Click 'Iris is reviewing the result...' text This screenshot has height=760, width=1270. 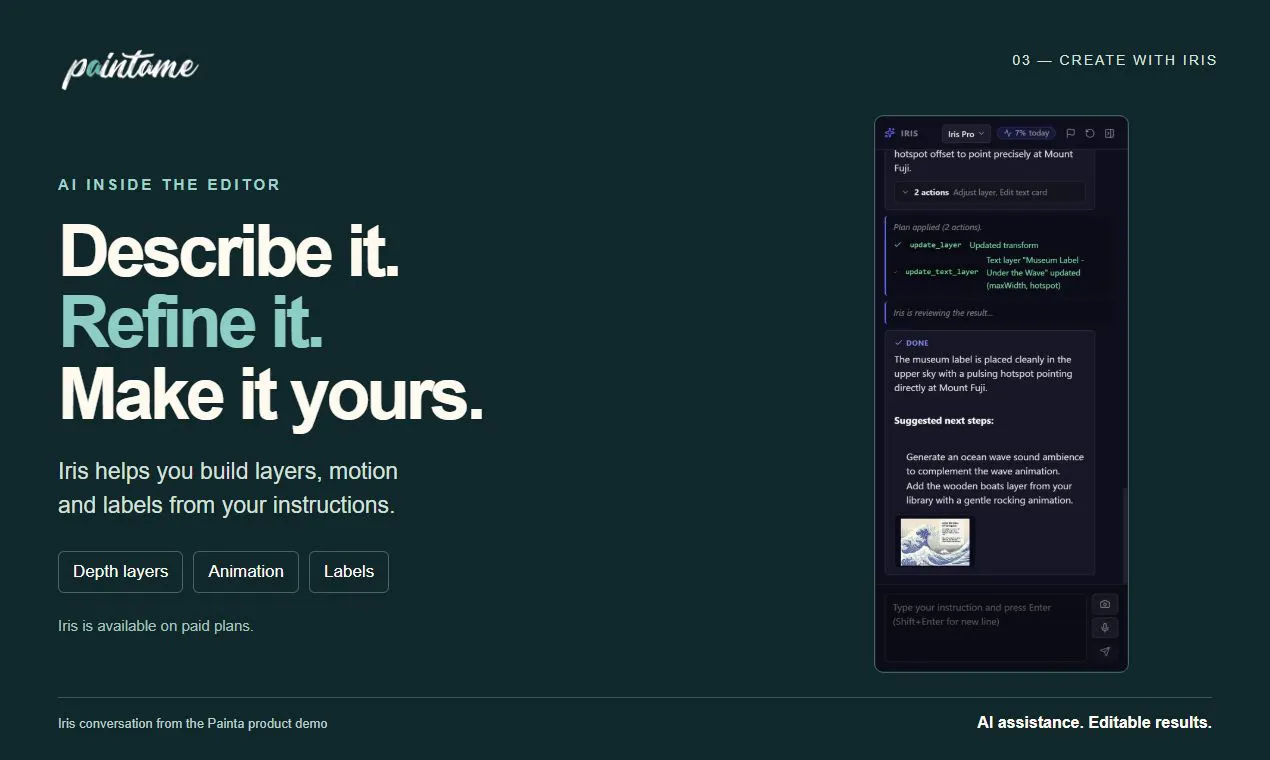point(943,313)
